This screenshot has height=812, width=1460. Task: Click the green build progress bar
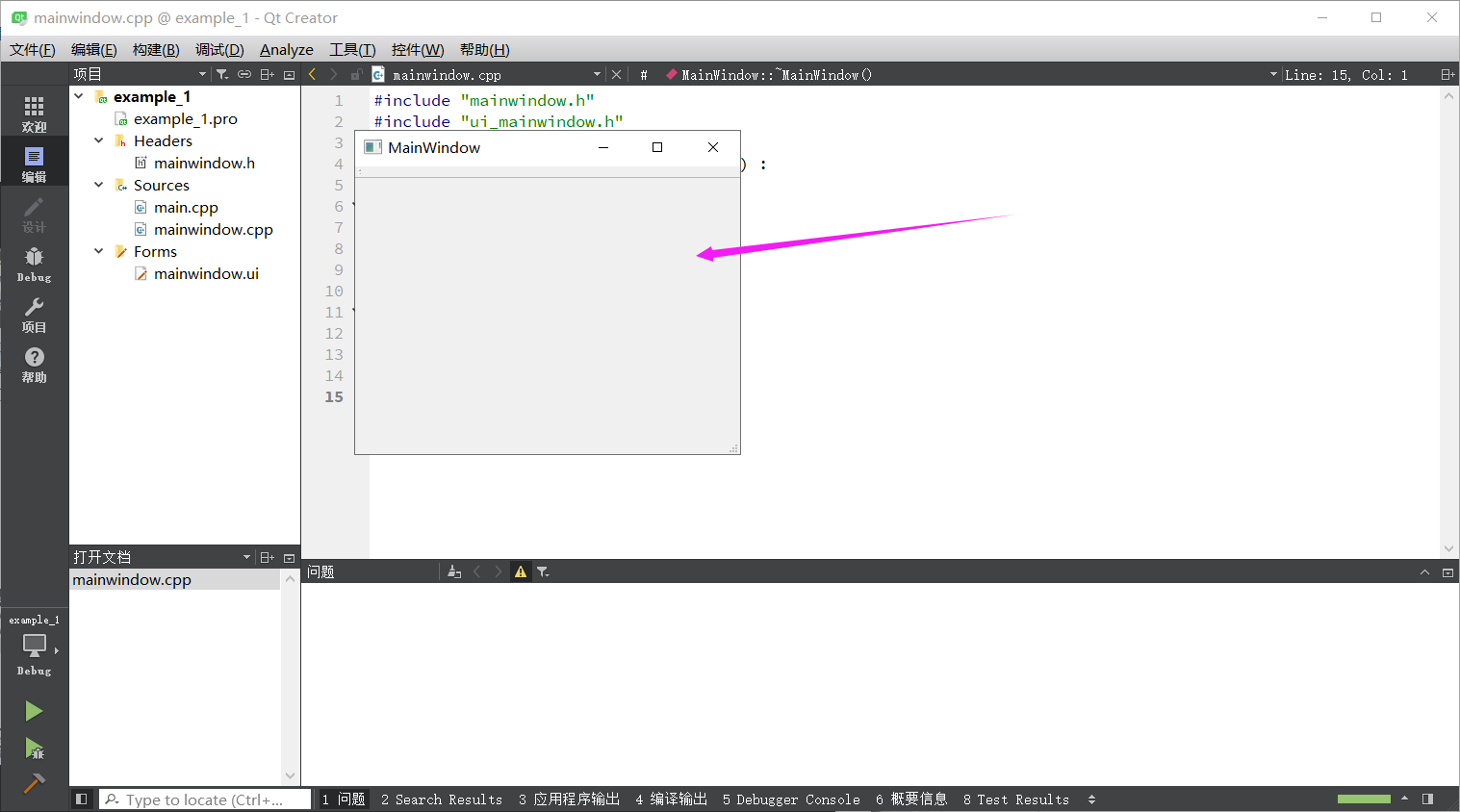1364,799
